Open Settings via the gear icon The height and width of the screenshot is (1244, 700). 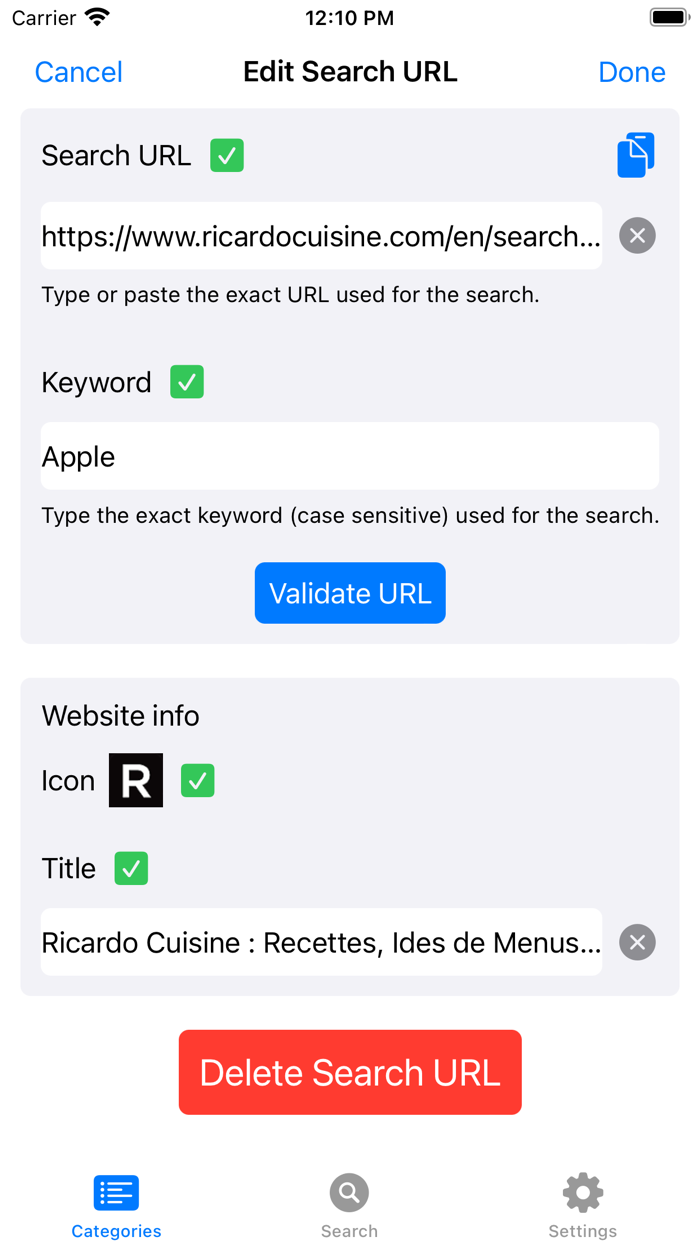tap(582, 1192)
